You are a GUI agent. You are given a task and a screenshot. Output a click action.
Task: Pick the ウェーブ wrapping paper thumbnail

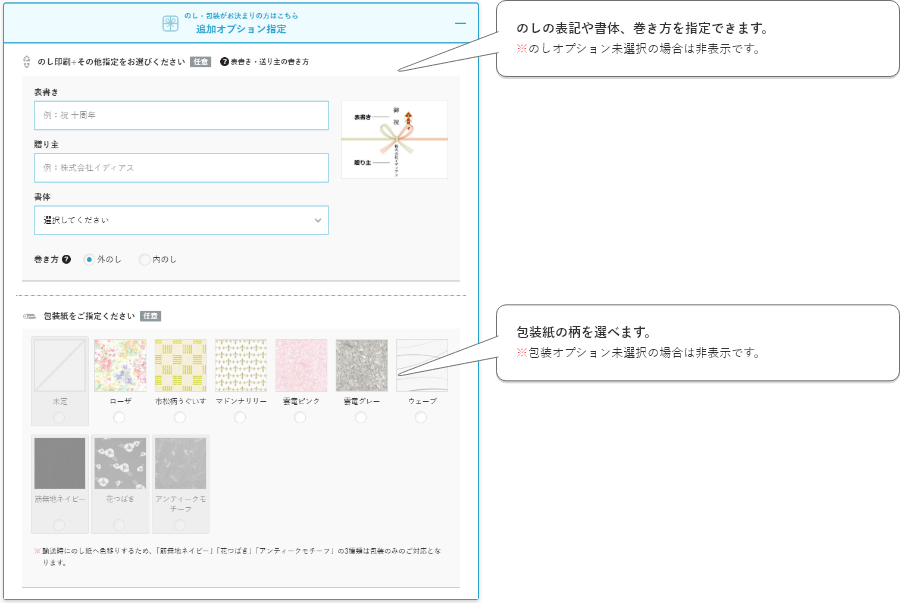pyautogui.click(x=421, y=365)
